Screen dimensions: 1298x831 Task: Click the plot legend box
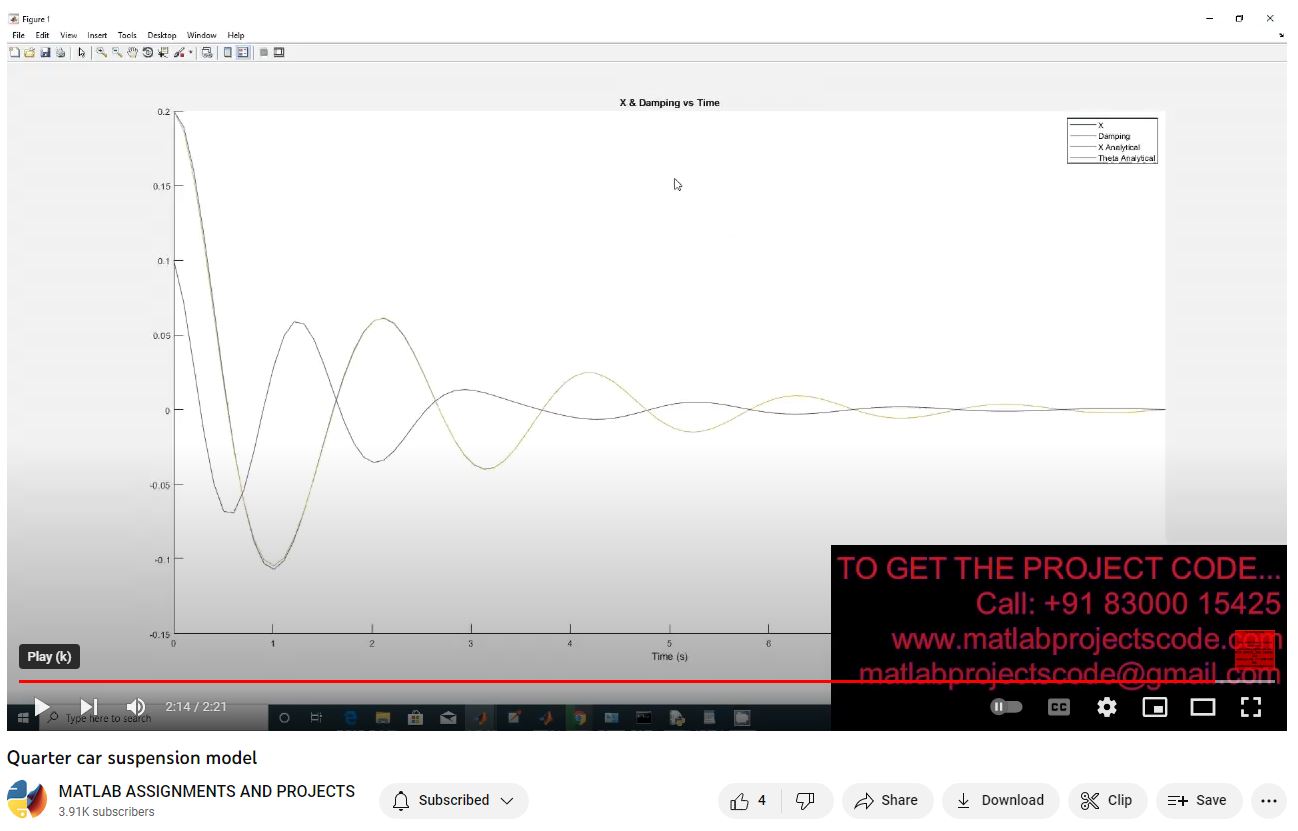tap(1112, 141)
